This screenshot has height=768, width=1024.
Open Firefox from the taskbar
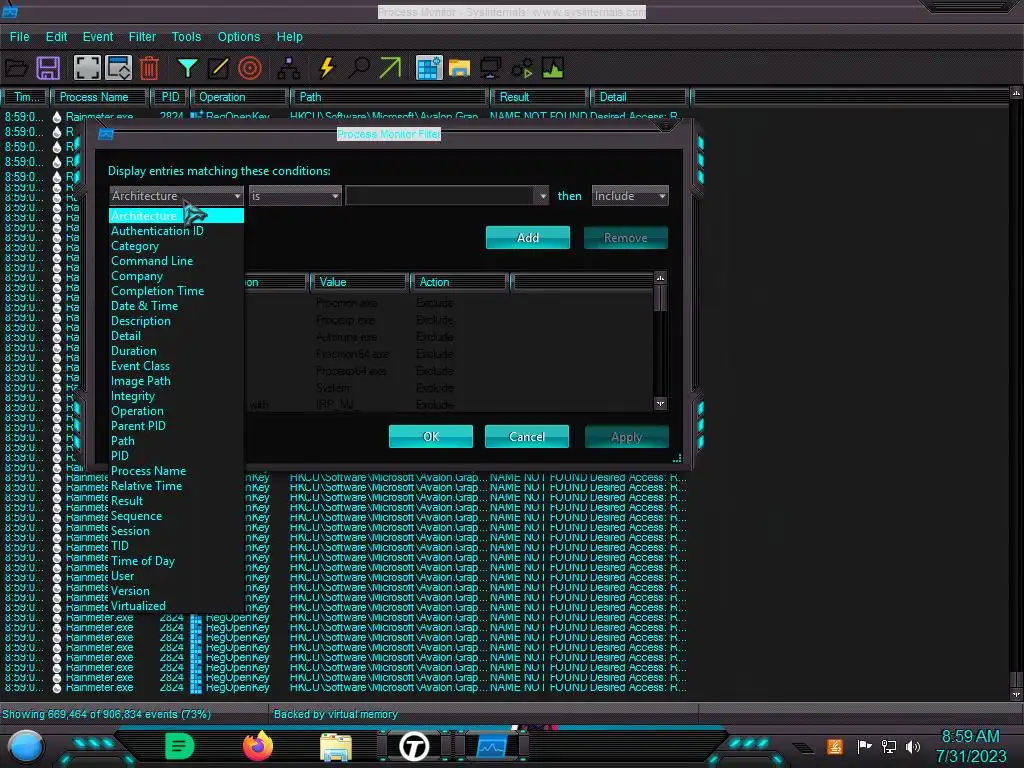258,746
